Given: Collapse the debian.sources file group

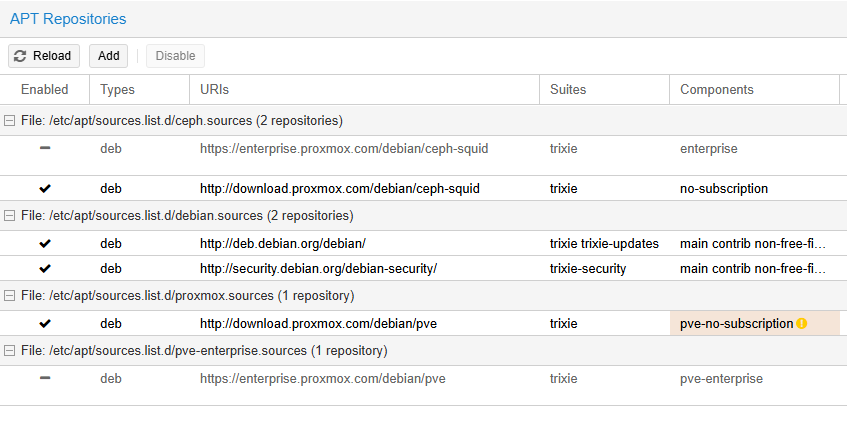Looking at the screenshot, I should click(x=9, y=216).
